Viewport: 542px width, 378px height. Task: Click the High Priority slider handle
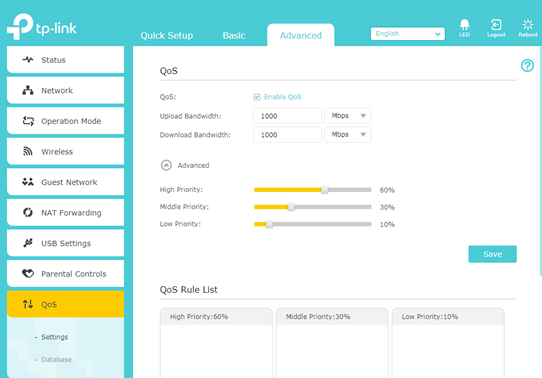(x=324, y=190)
